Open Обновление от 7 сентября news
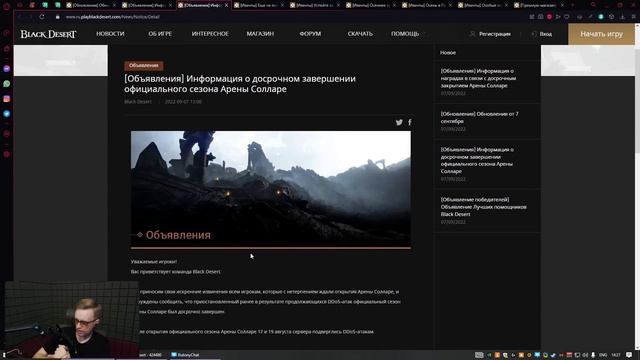 coord(479,118)
